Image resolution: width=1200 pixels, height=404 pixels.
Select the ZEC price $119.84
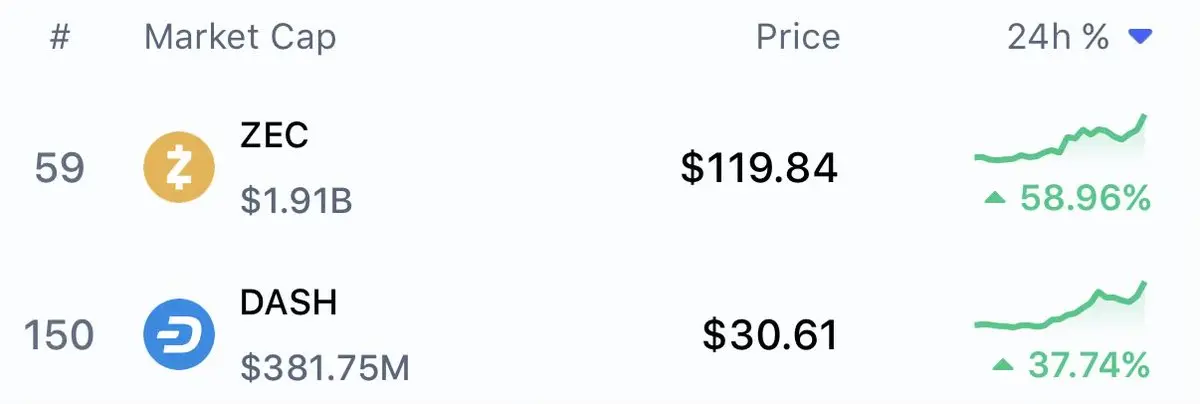[759, 168]
